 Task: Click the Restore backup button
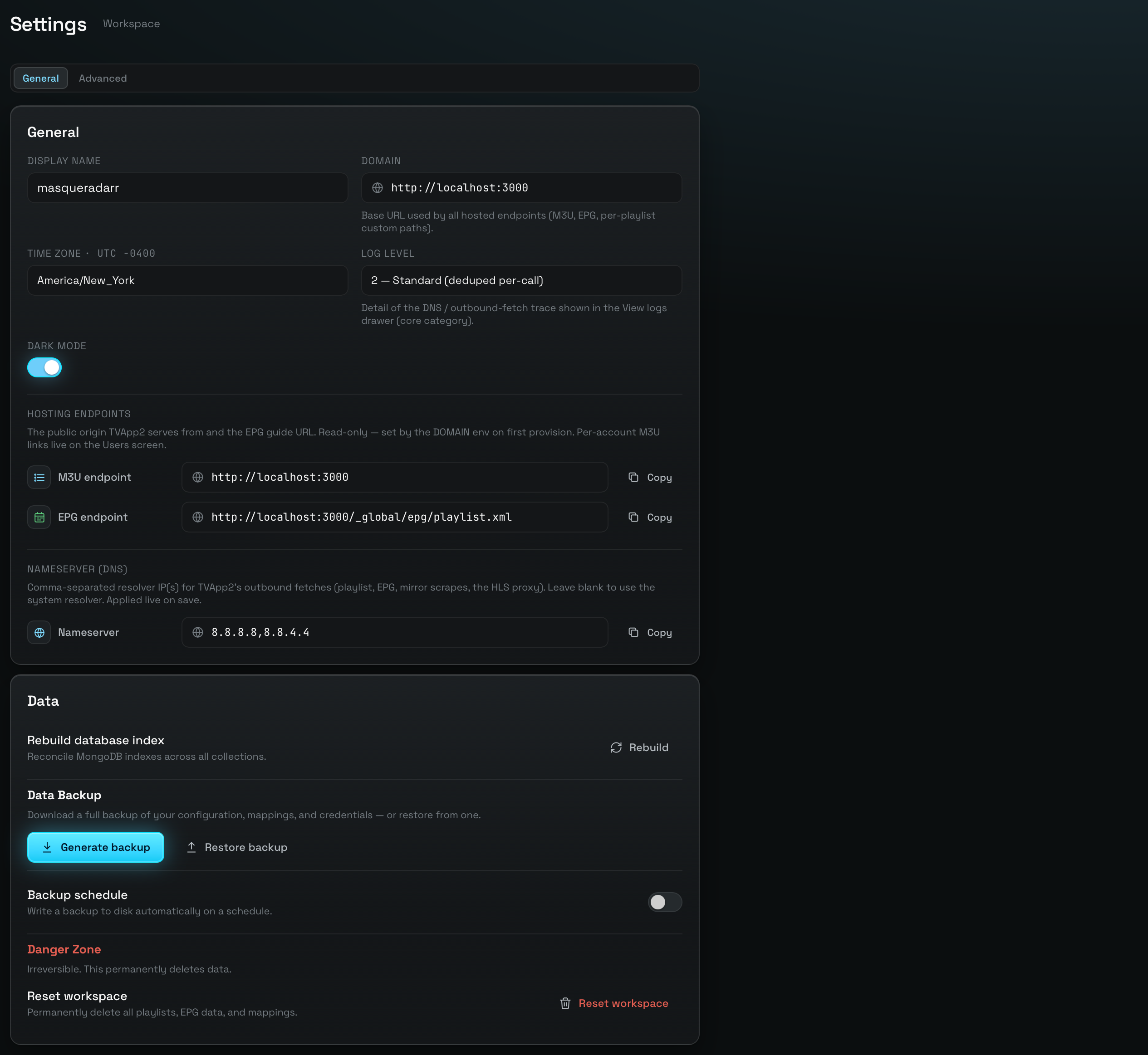[237, 847]
